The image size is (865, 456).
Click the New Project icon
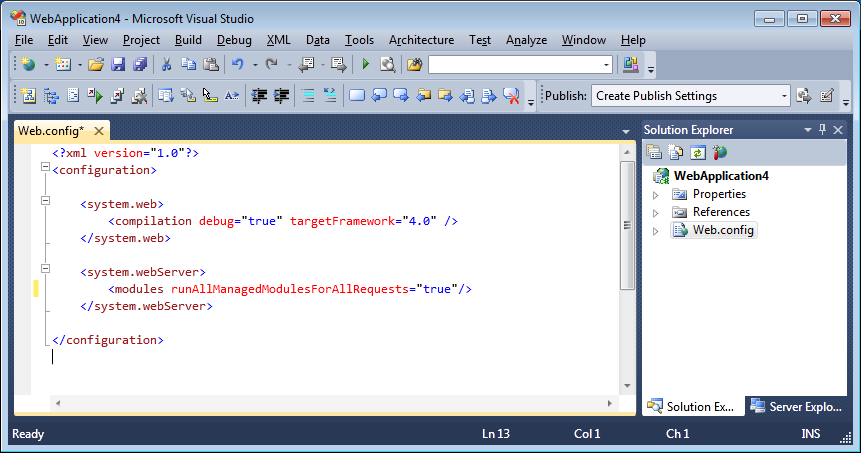tap(28, 65)
